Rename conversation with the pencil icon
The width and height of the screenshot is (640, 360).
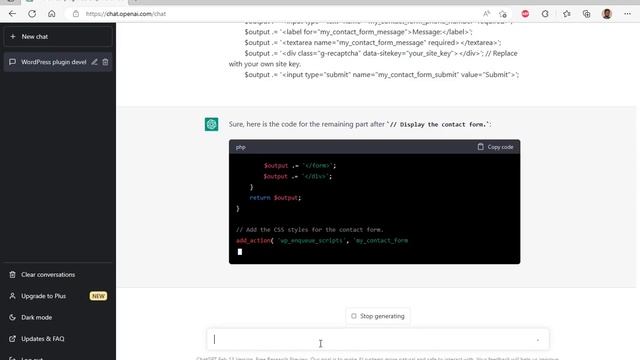(x=94, y=62)
